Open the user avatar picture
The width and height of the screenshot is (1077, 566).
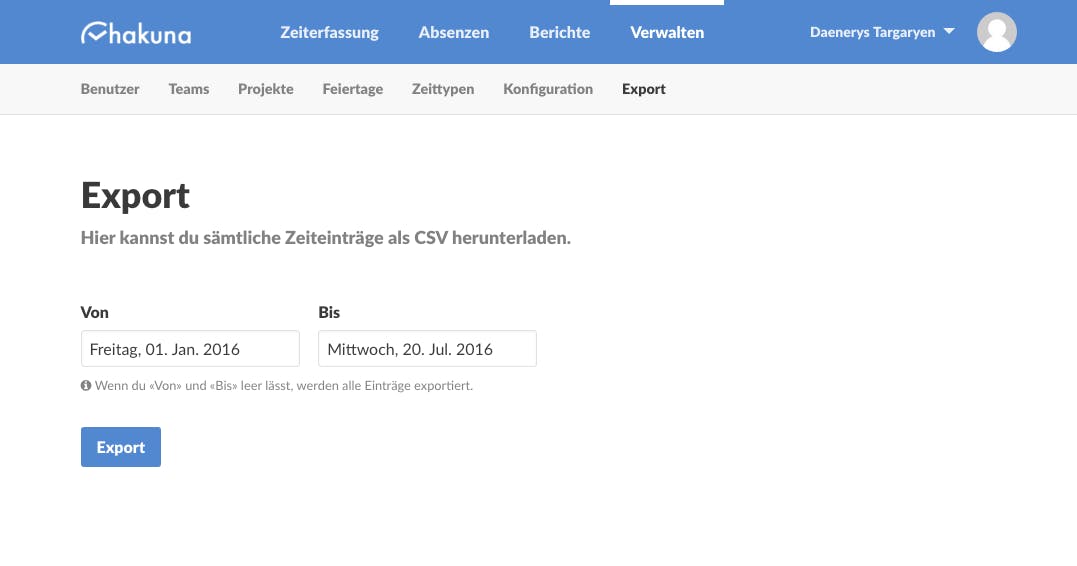[997, 32]
